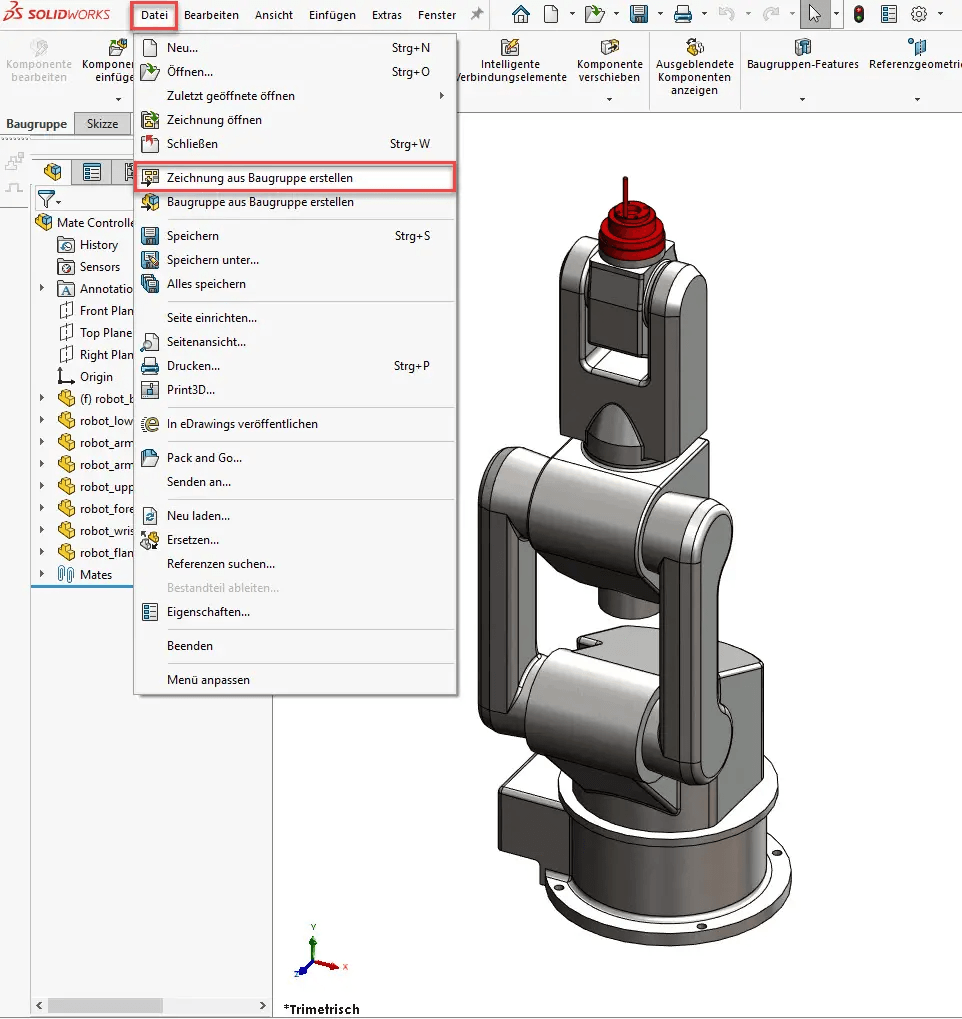962x1019 pixels.
Task: Open the Options gear icon
Action: pyautogui.click(x=920, y=14)
